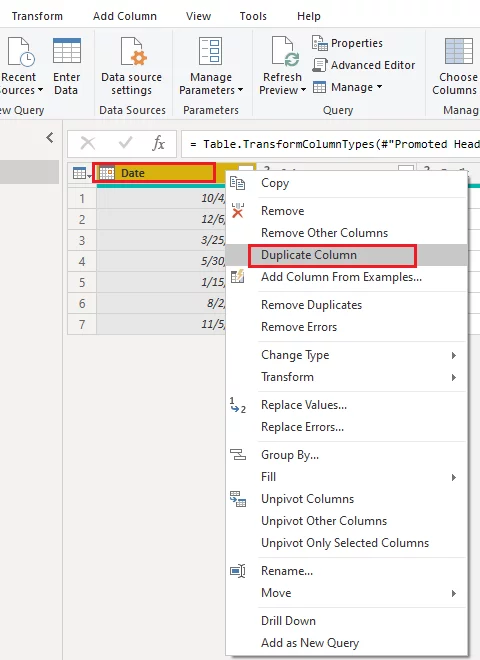Viewport: 480px width, 660px height.
Task: Expand the Refresh Preview dropdown
Action: click(282, 83)
